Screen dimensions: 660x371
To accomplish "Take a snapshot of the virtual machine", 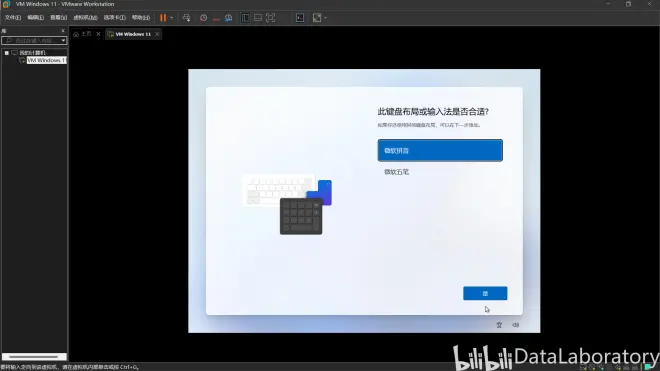I will (203, 18).
